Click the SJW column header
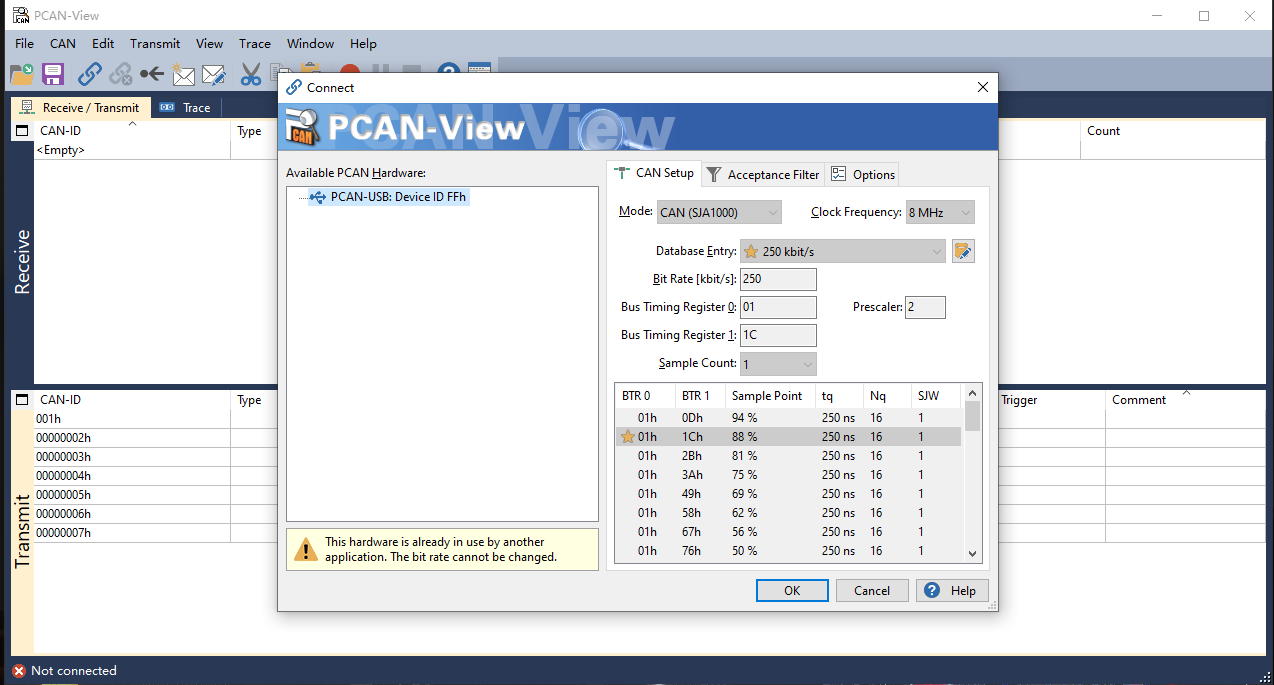The width and height of the screenshot is (1274, 685). tap(936, 396)
